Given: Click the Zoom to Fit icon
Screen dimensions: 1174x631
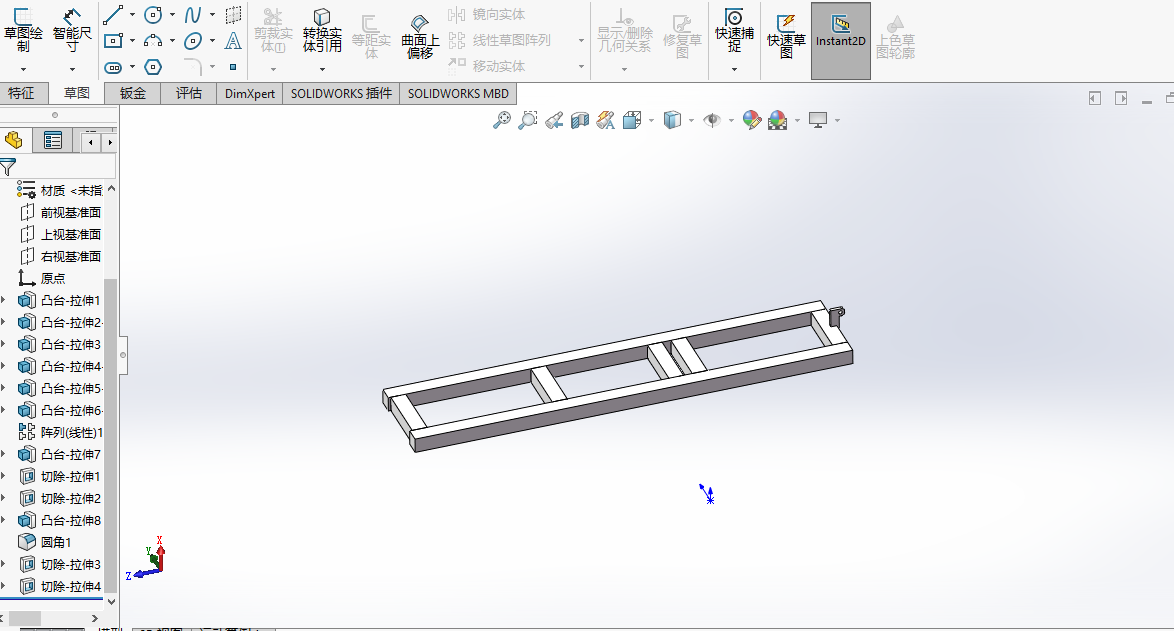Looking at the screenshot, I should click(x=502, y=120).
